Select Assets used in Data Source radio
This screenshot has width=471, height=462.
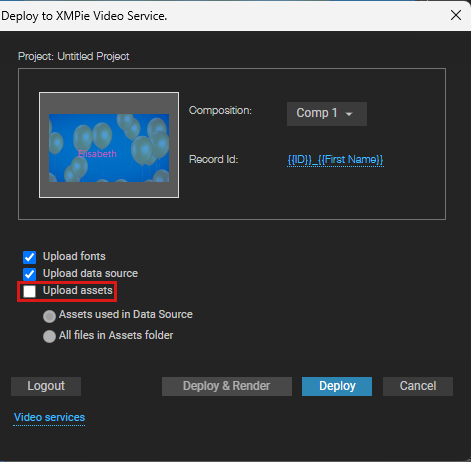coord(49,316)
